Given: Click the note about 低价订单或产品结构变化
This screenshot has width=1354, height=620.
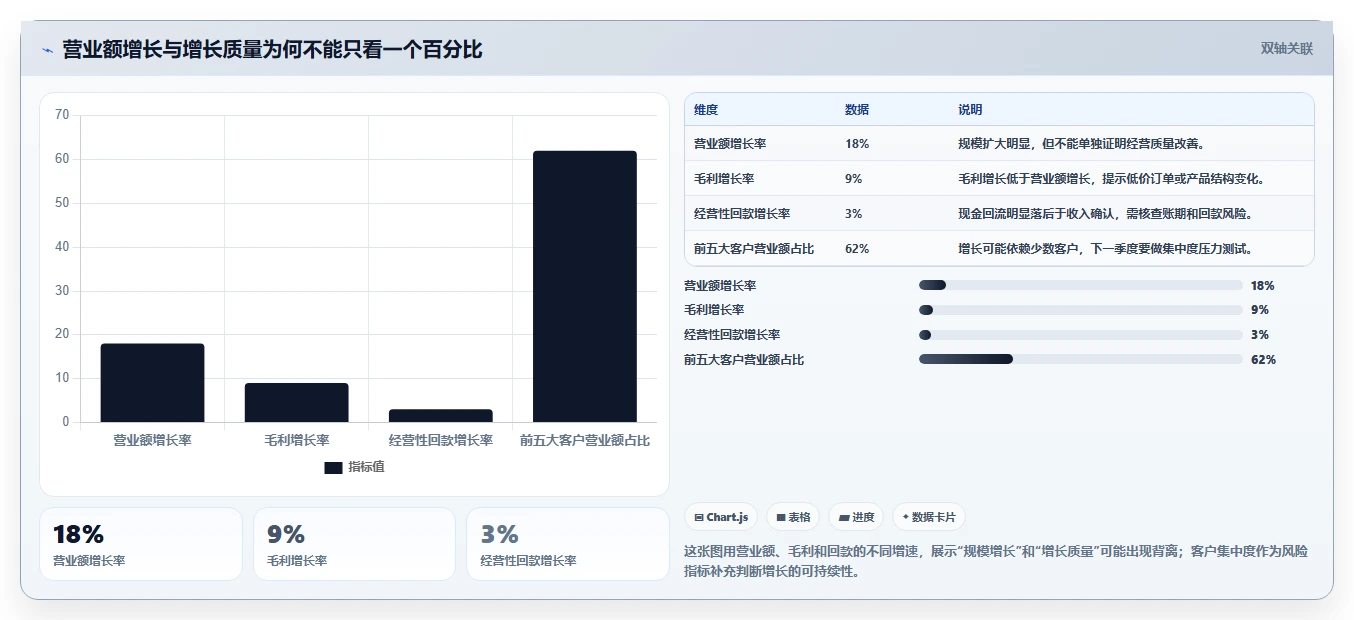Looking at the screenshot, I should click(1112, 179).
